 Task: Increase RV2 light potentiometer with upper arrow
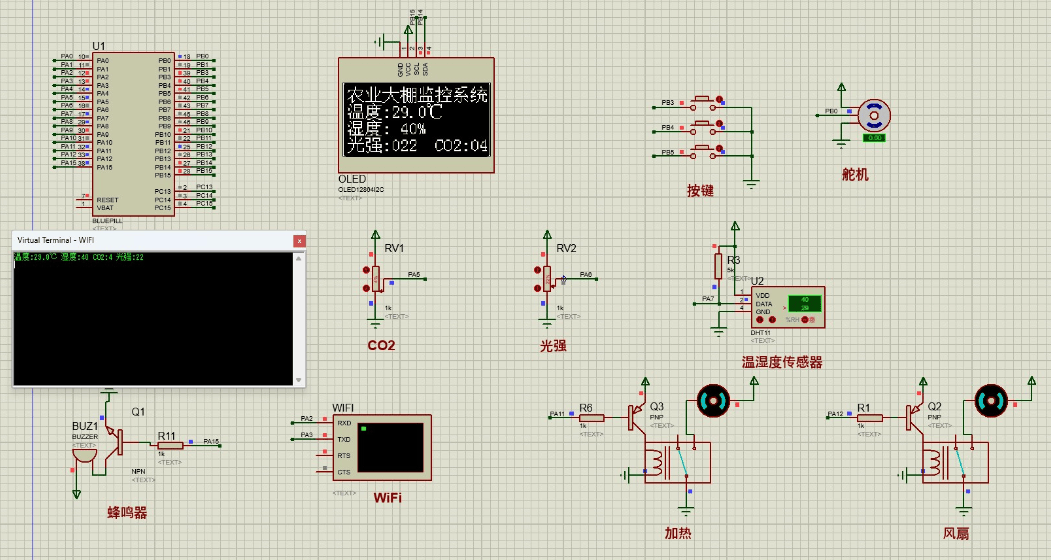538,269
